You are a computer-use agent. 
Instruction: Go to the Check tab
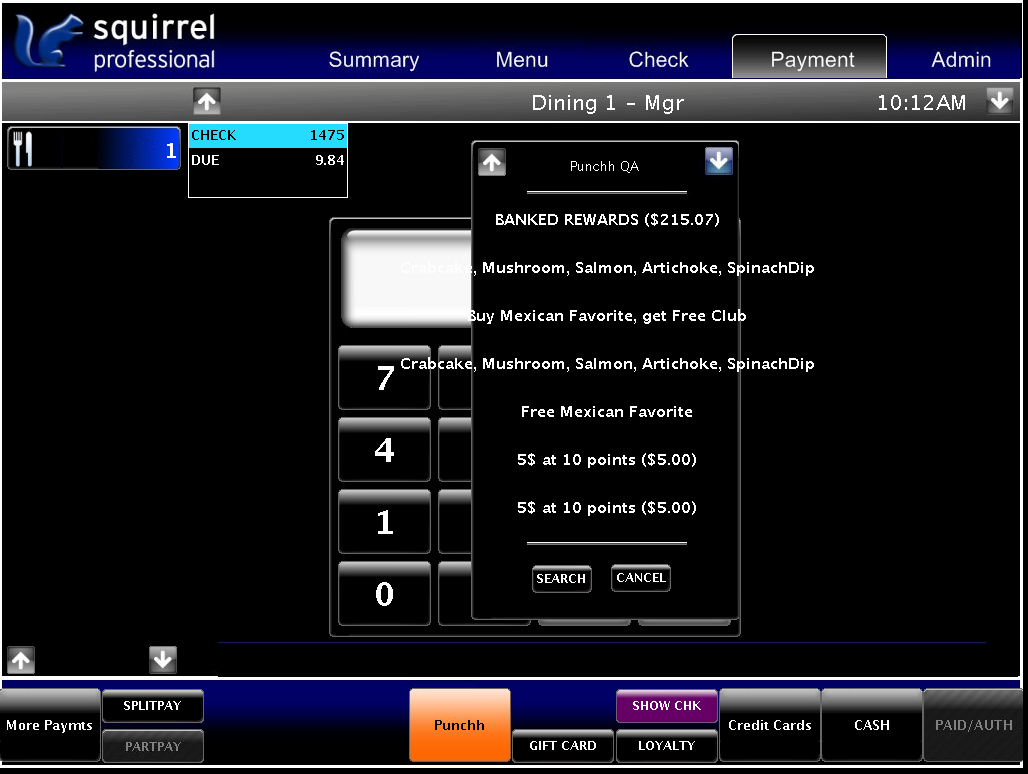pos(658,60)
